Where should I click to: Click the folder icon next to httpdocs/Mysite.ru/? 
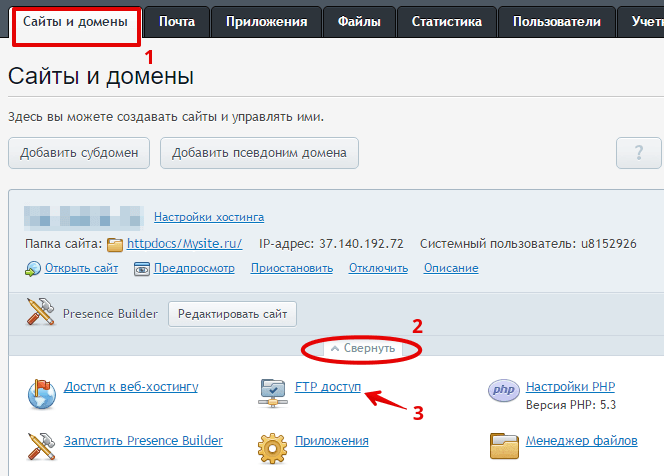115,245
